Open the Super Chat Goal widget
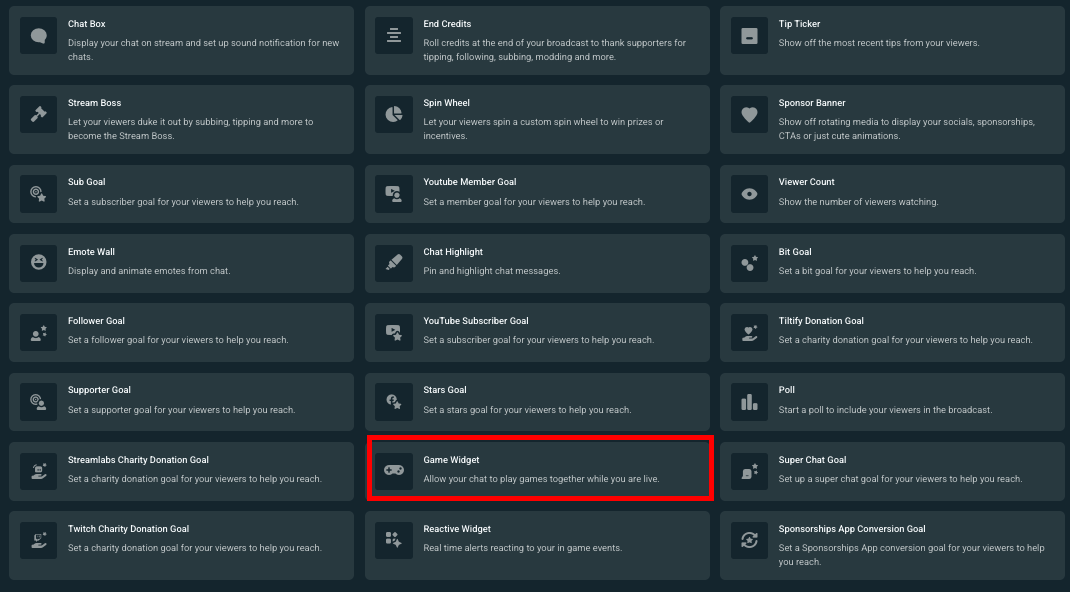 [892, 468]
